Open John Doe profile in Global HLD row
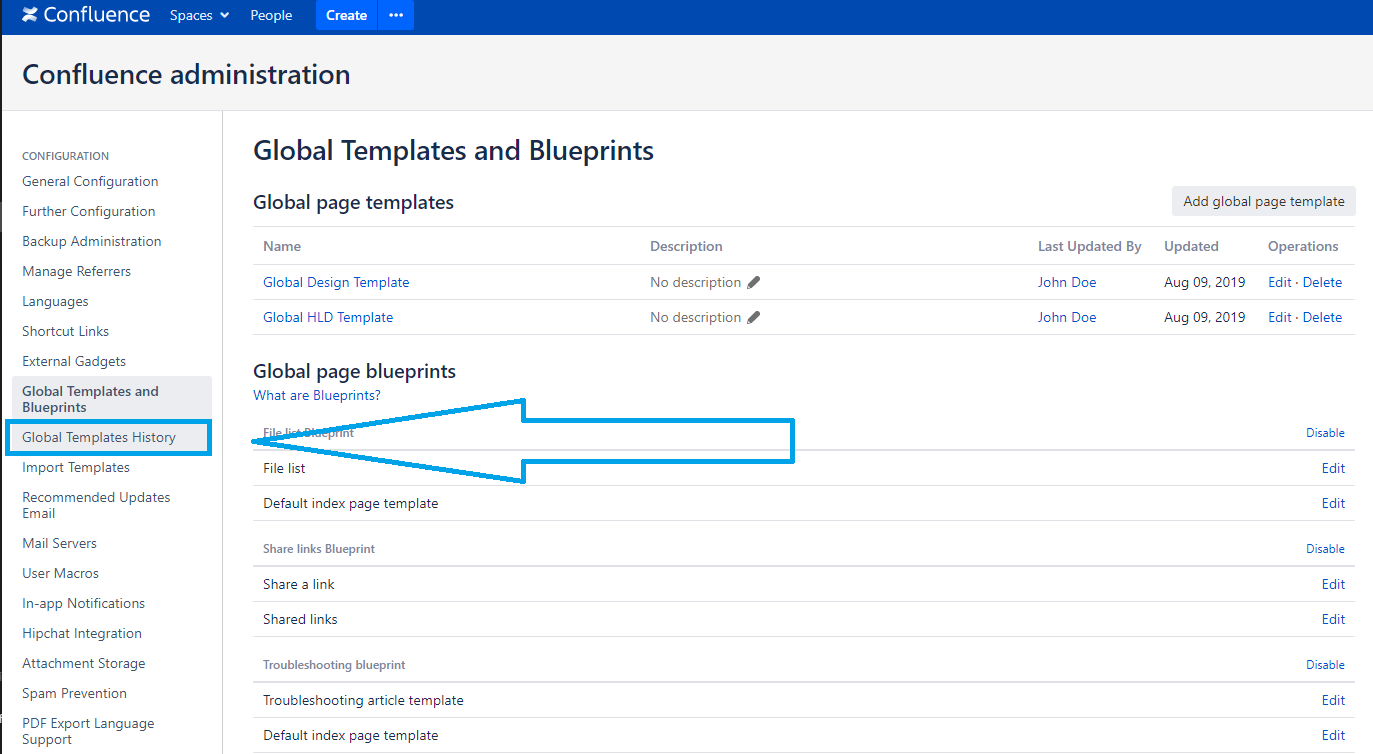Image resolution: width=1373 pixels, height=754 pixels. [1067, 317]
